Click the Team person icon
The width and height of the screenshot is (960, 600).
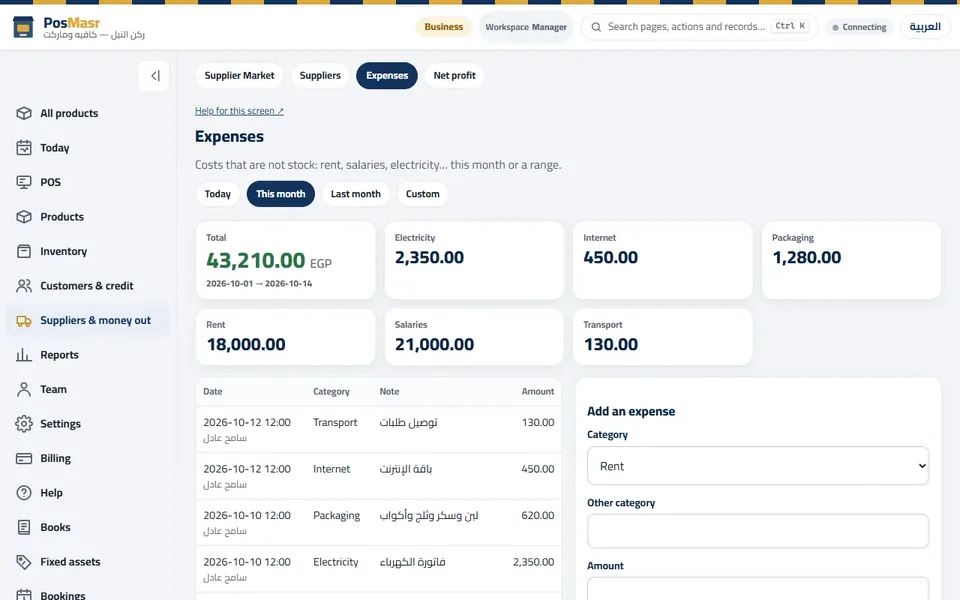pos(24,389)
